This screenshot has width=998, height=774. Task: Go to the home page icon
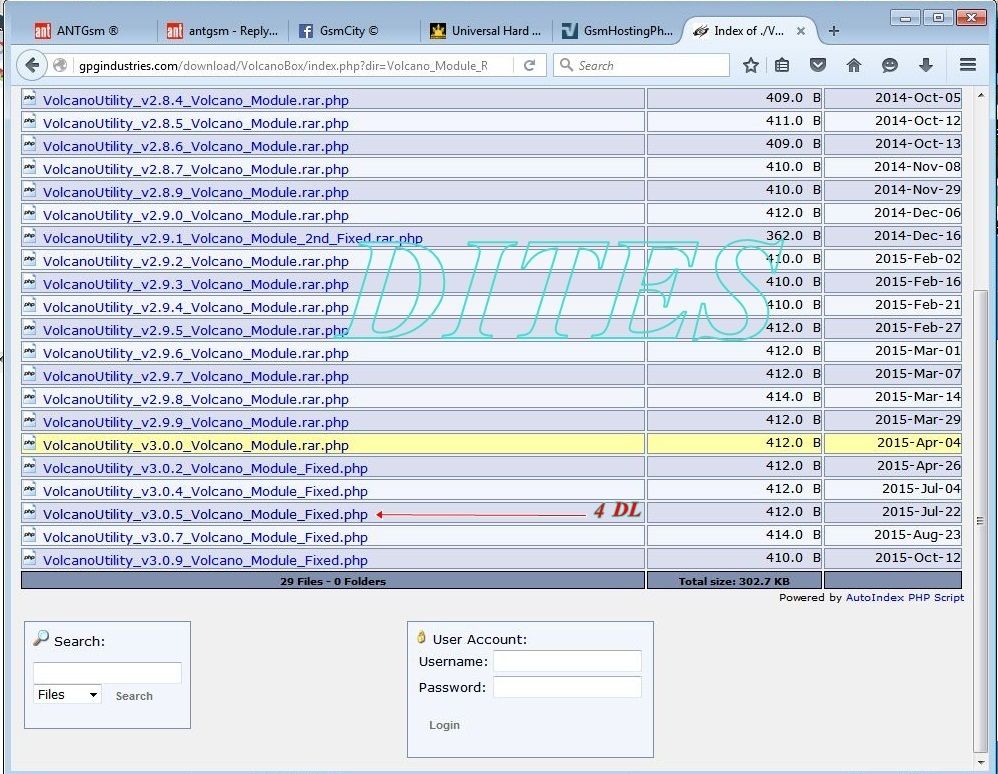coord(854,65)
